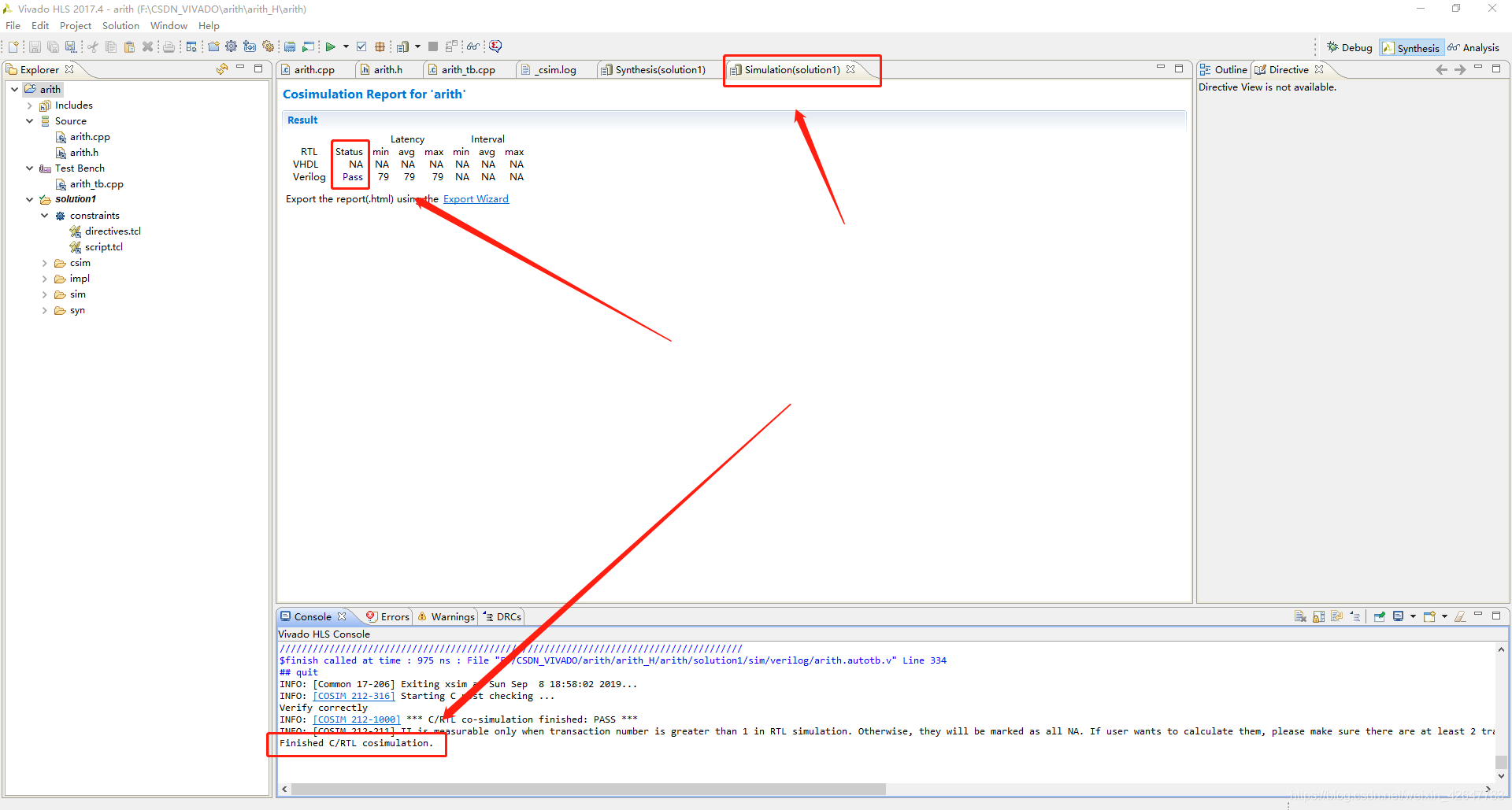Open the Open Analysis Perspective glasses icon
Image resolution: width=1512 pixels, height=810 pixels.
[472, 46]
